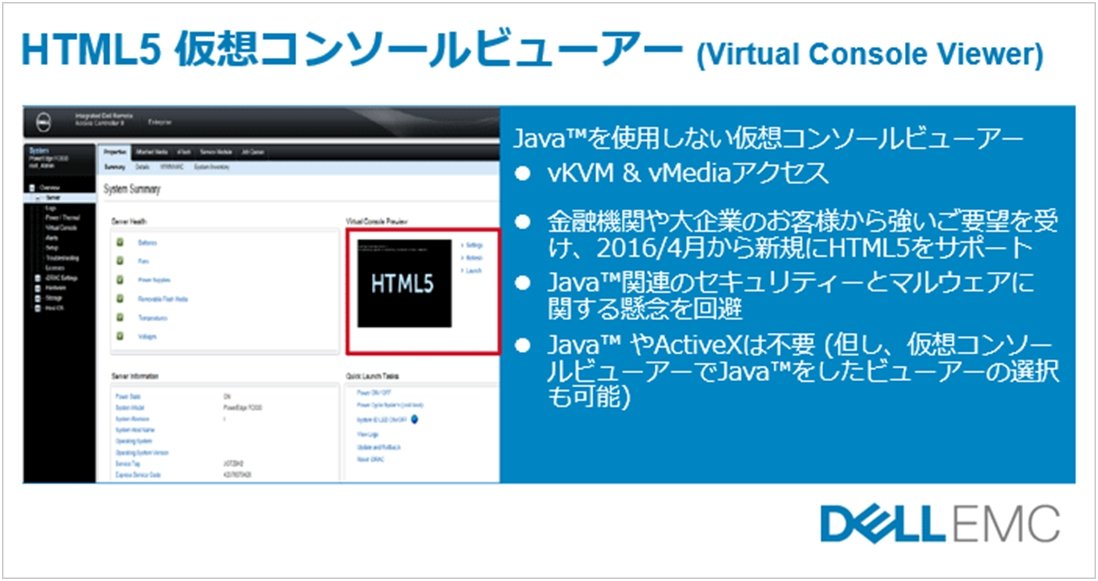The height and width of the screenshot is (581, 1098).
Task: Expand the iDRAC Settings tree node
Action: click(x=37, y=278)
